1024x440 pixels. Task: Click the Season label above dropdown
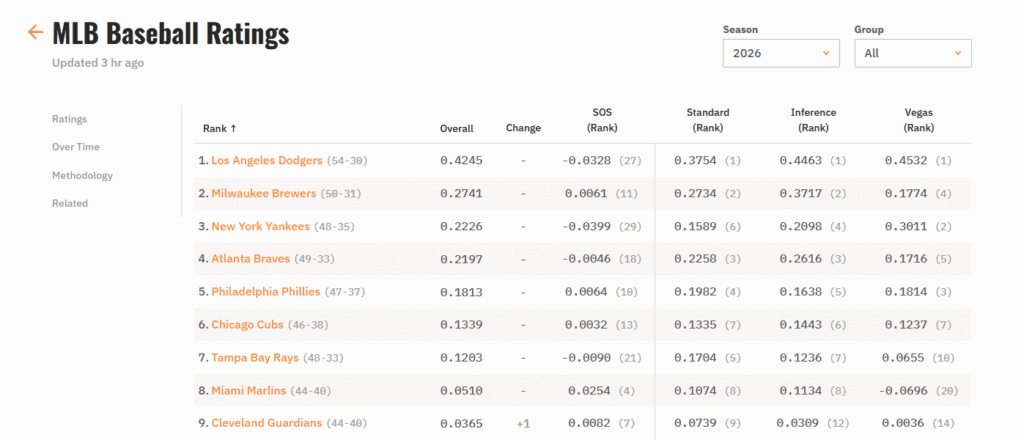pyautogui.click(x=741, y=29)
